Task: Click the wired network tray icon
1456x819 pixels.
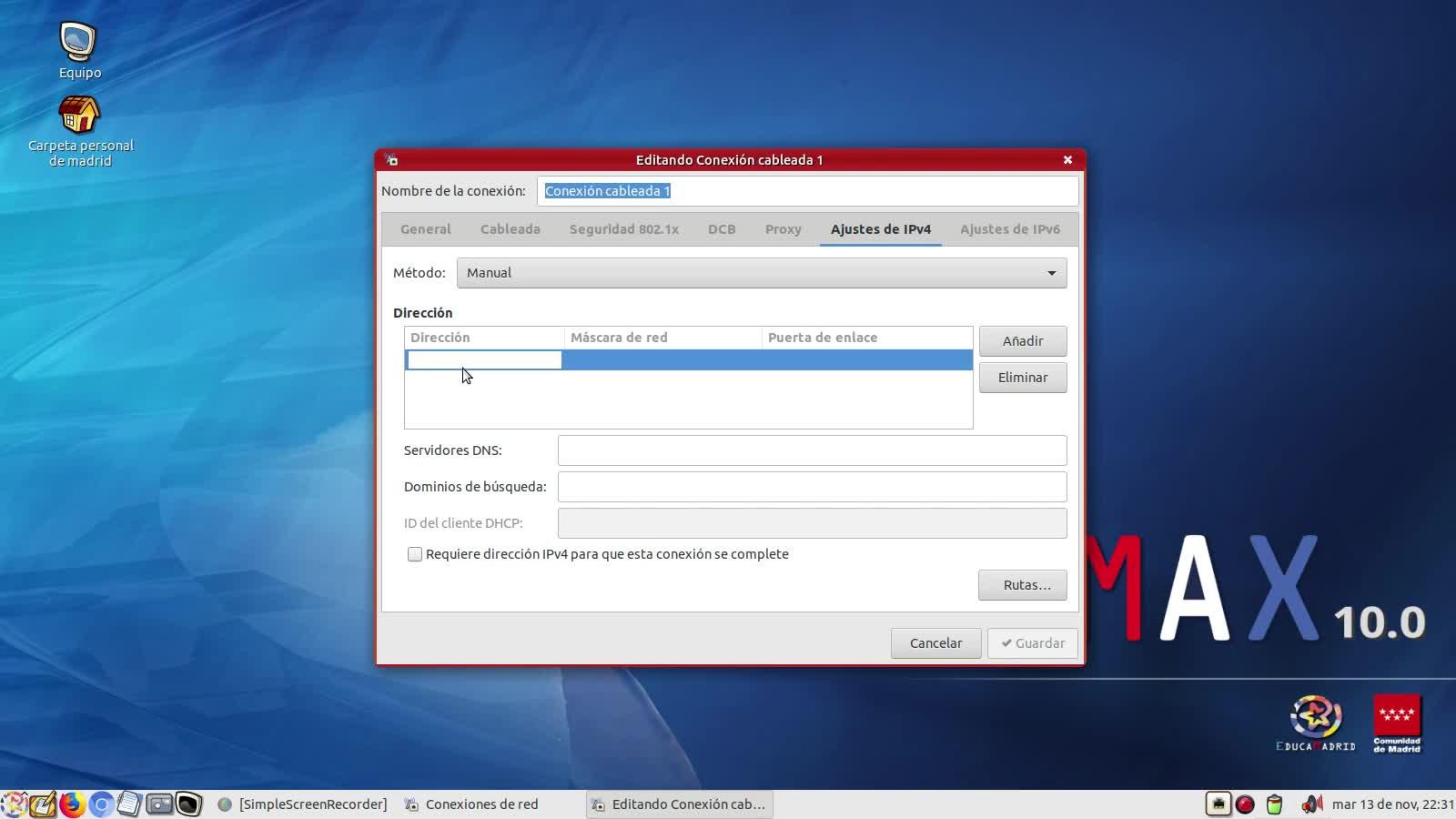Action: pyautogui.click(x=1218, y=804)
